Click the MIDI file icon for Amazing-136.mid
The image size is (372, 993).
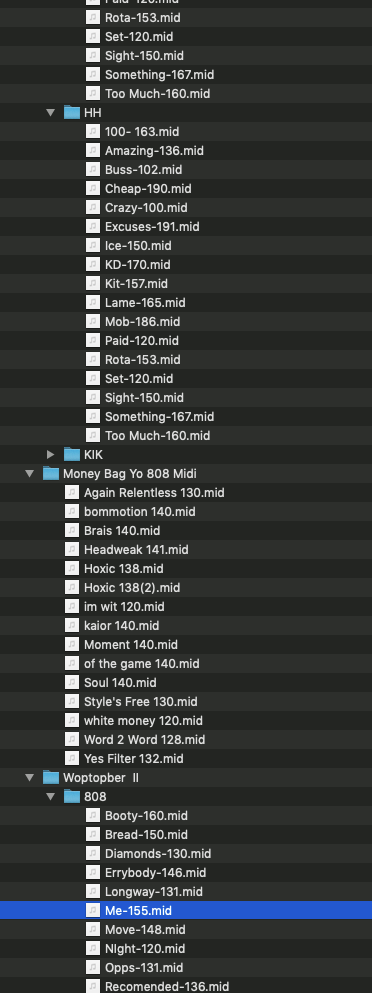pyautogui.click(x=93, y=151)
